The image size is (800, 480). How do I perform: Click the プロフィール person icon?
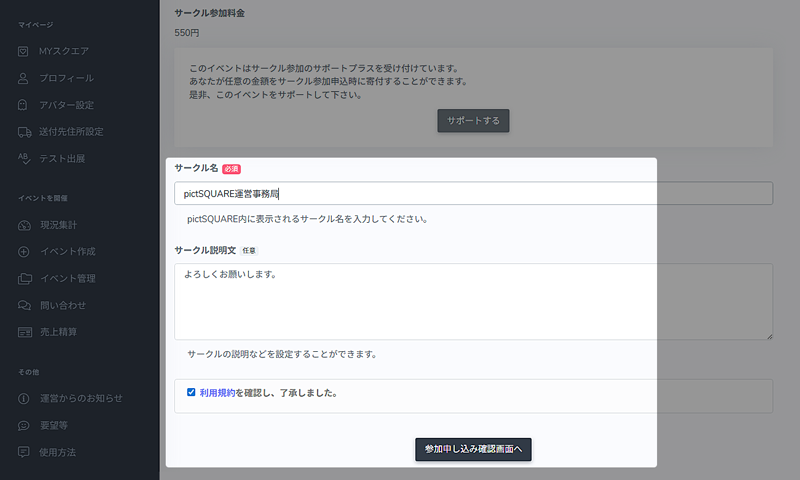pos(24,78)
